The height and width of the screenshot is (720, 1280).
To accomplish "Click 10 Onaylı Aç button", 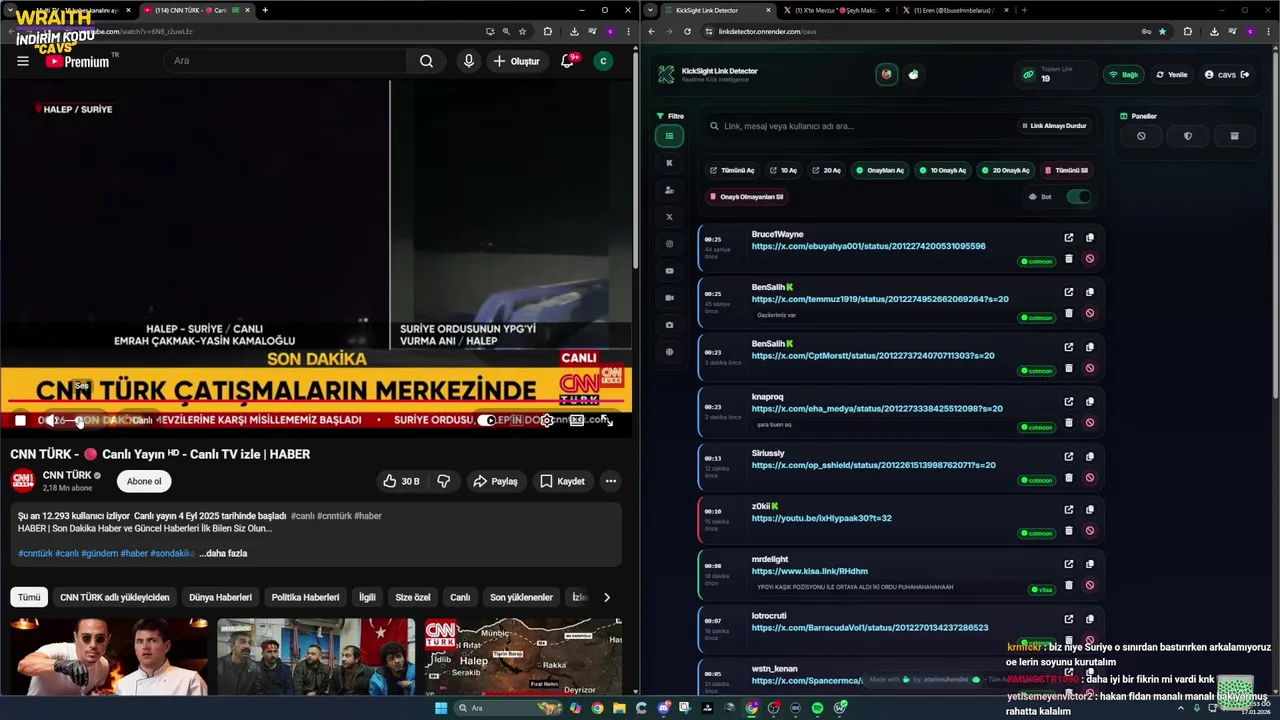I will click(x=942, y=170).
